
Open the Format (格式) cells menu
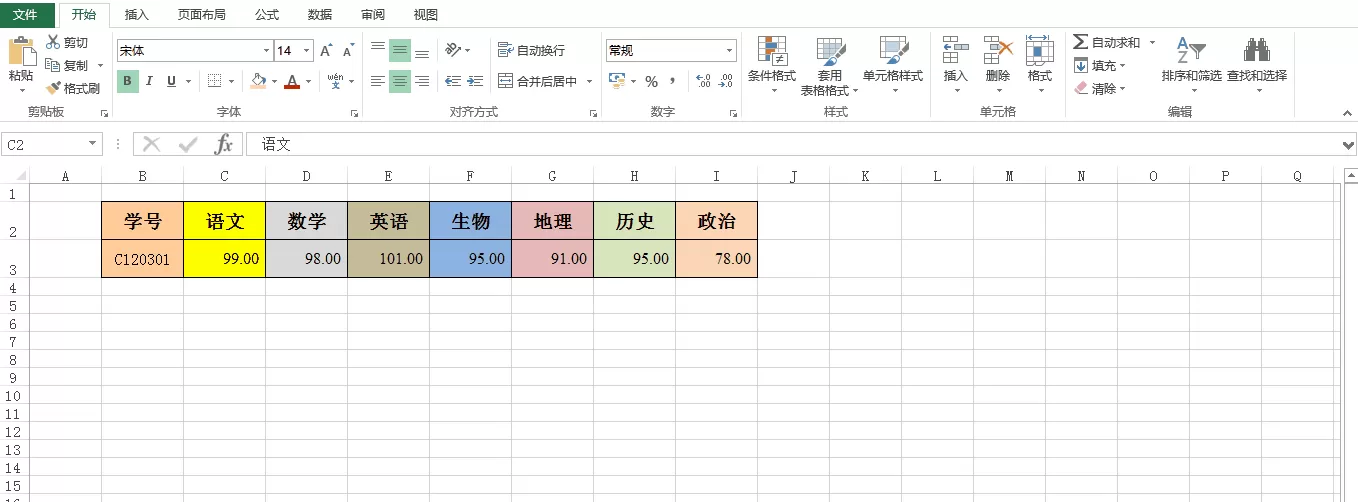pyautogui.click(x=1040, y=65)
